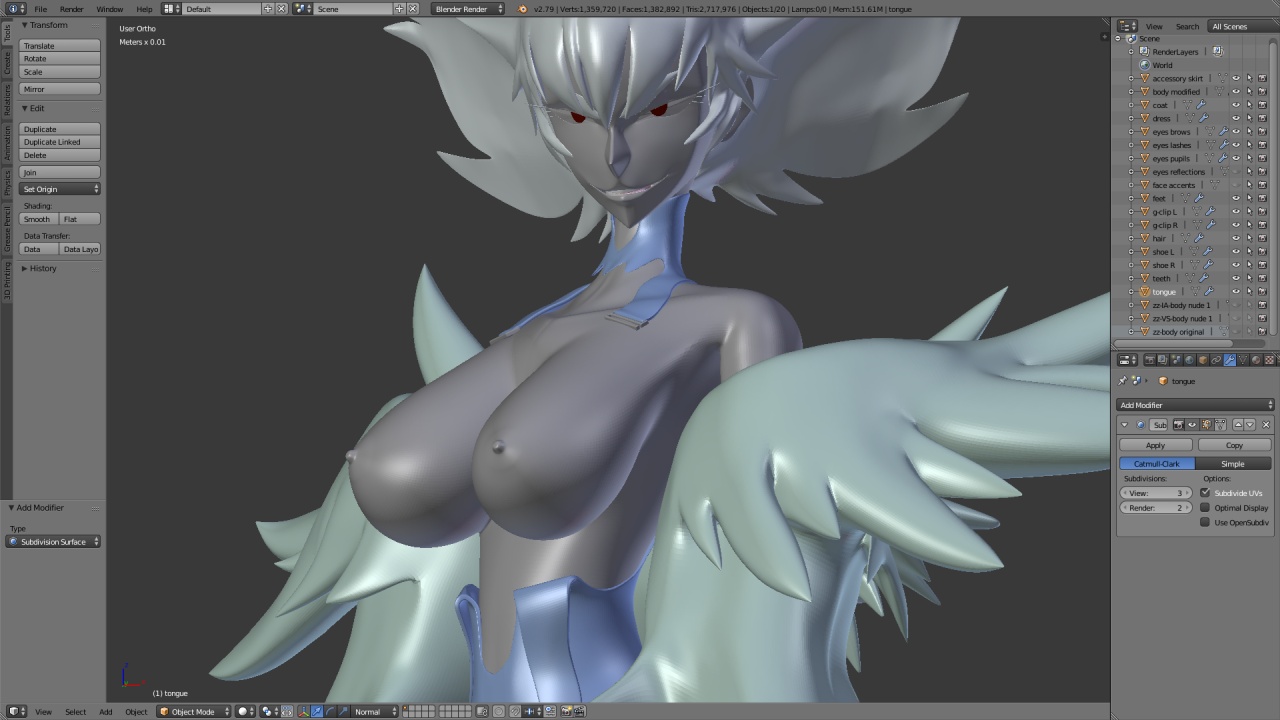Screen dimensions: 1280x720
Task: Uncheck the Subdivide UVs option
Action: 1205,493
